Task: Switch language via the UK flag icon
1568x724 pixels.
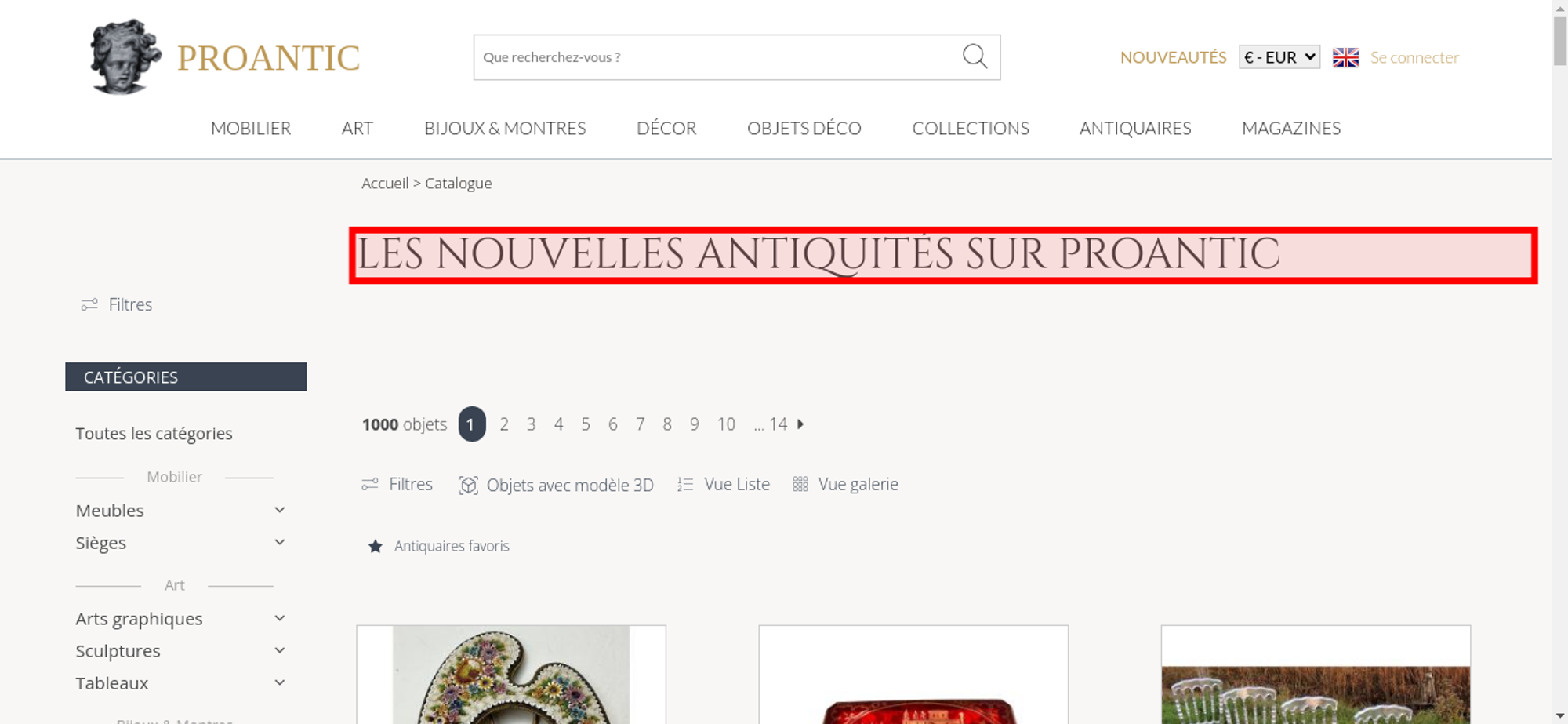Action: point(1345,57)
